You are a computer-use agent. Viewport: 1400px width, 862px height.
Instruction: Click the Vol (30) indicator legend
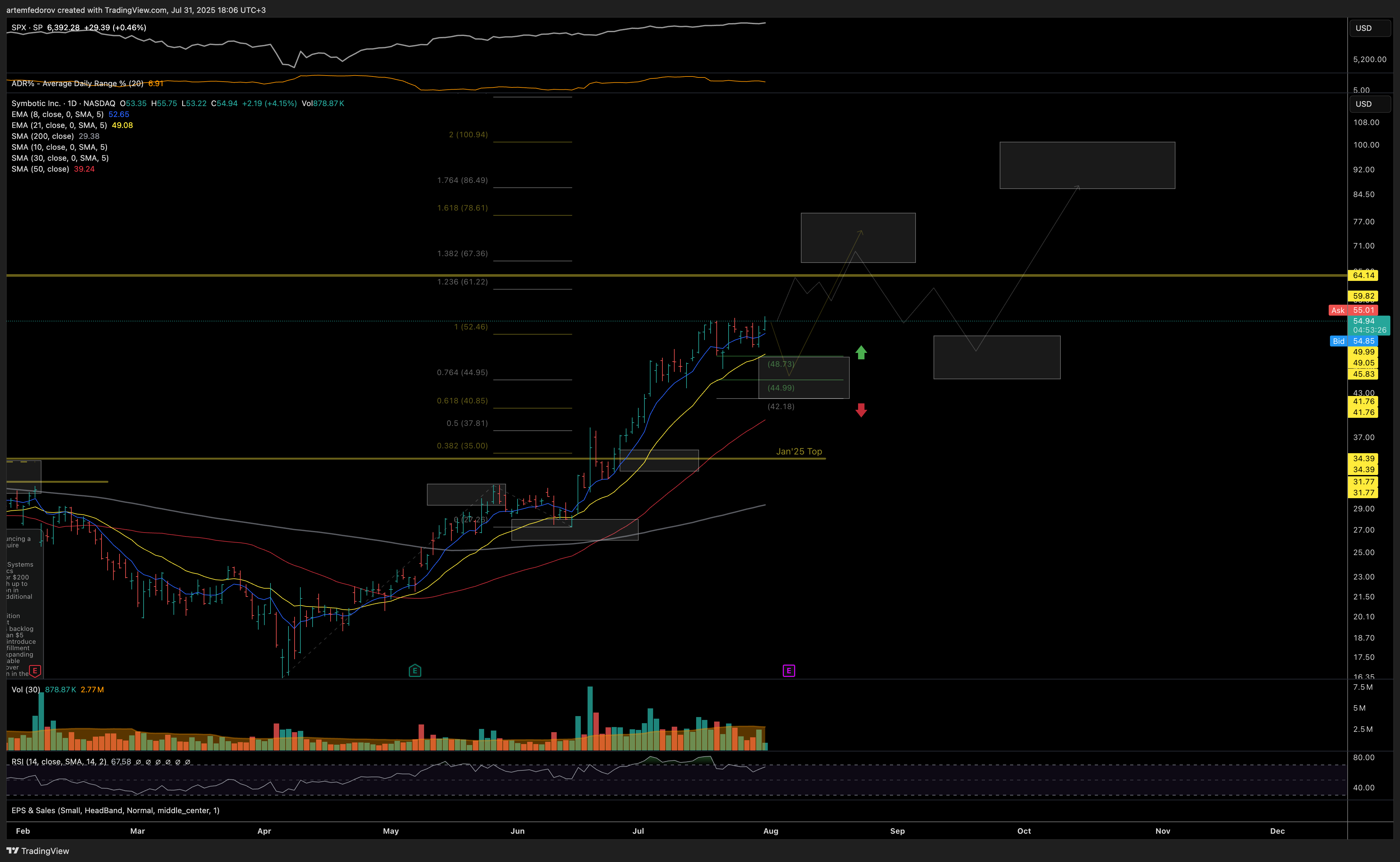click(x=26, y=689)
